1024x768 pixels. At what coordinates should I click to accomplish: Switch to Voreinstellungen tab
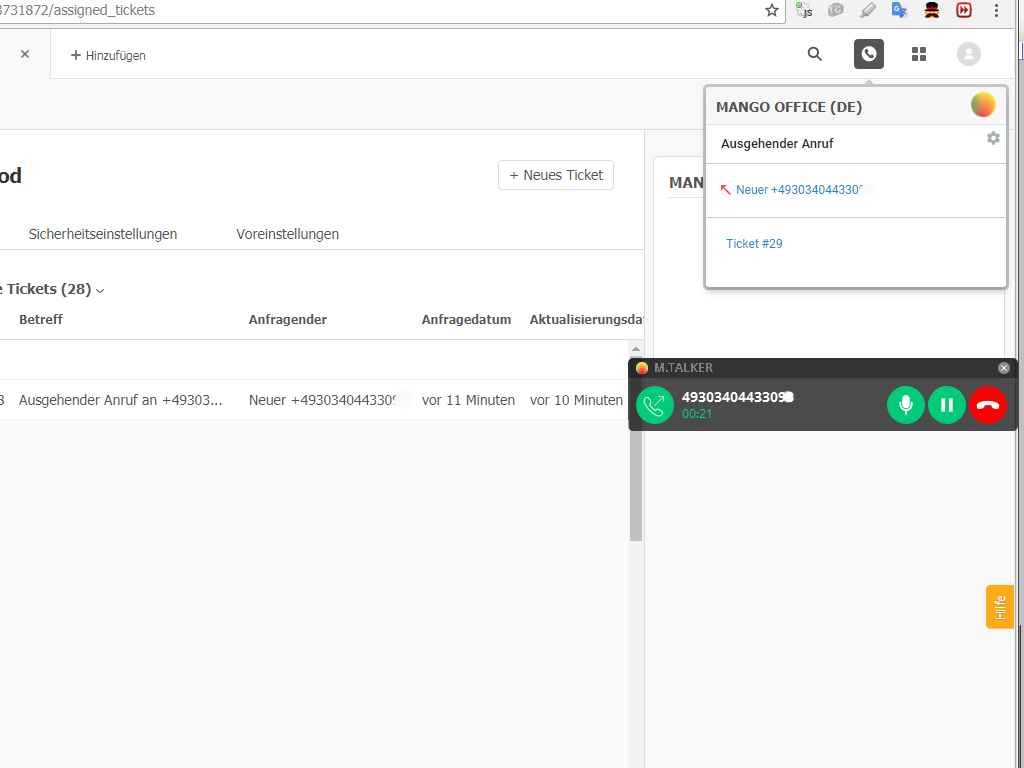288,234
